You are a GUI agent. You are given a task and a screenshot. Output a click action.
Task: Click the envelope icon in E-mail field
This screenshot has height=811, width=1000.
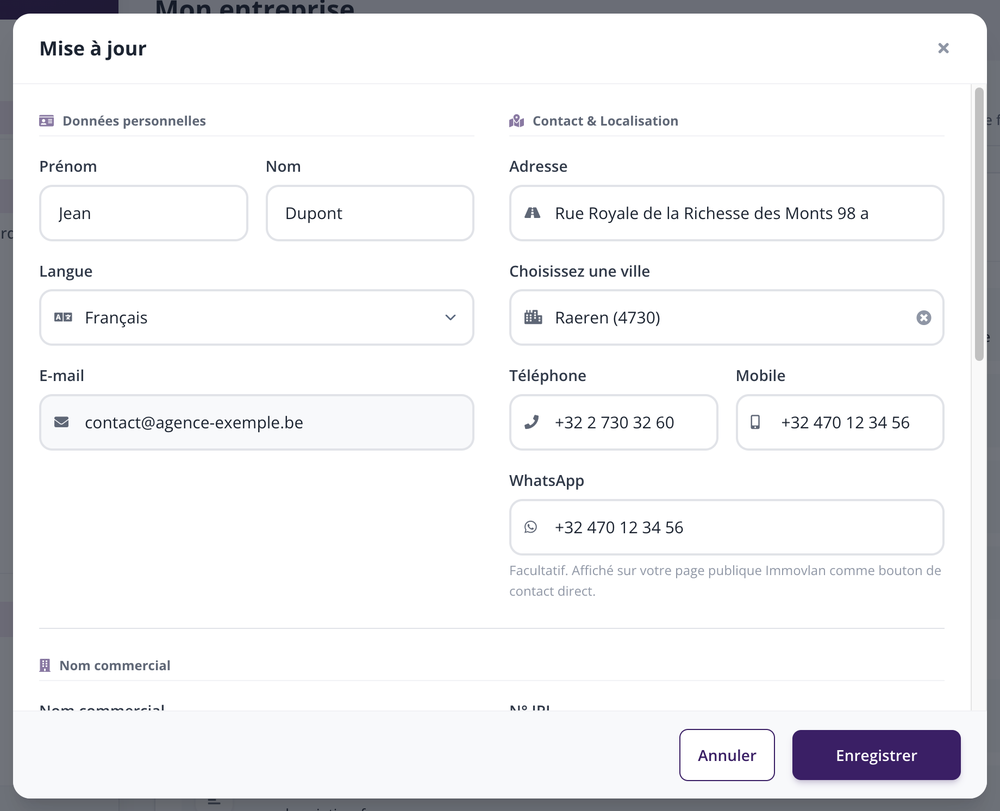click(x=61, y=422)
